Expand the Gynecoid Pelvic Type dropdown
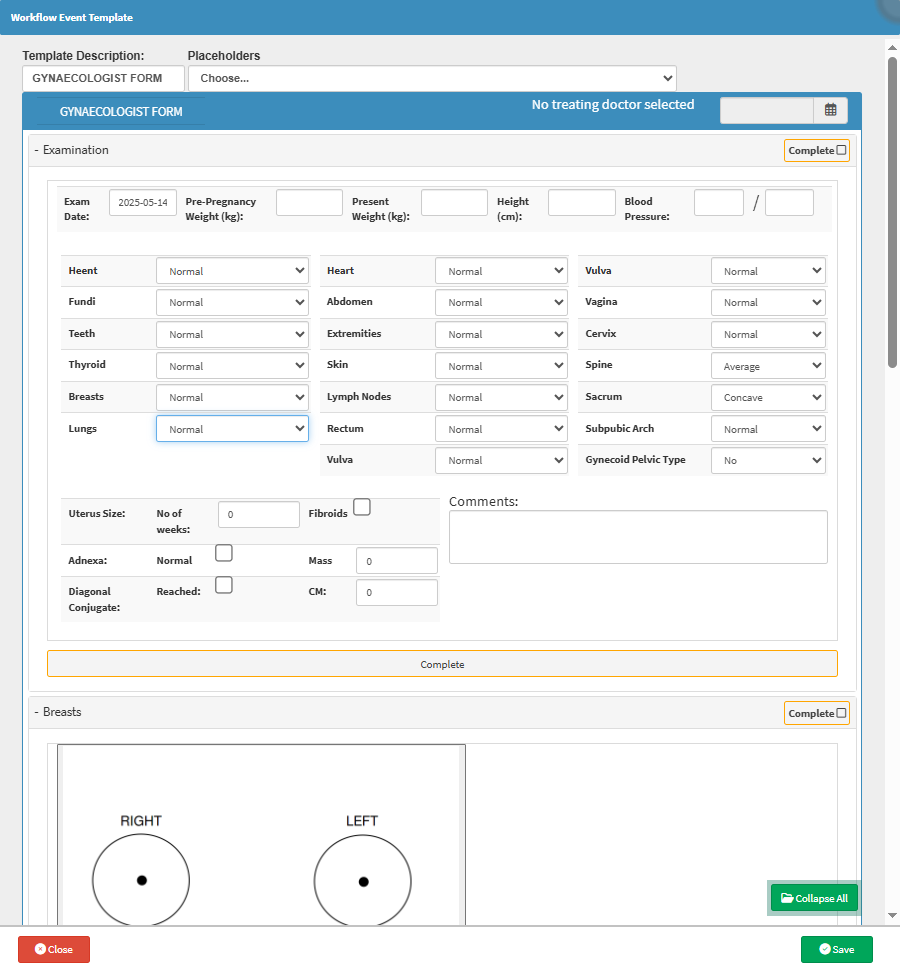The width and height of the screenshot is (900, 972). (768, 460)
